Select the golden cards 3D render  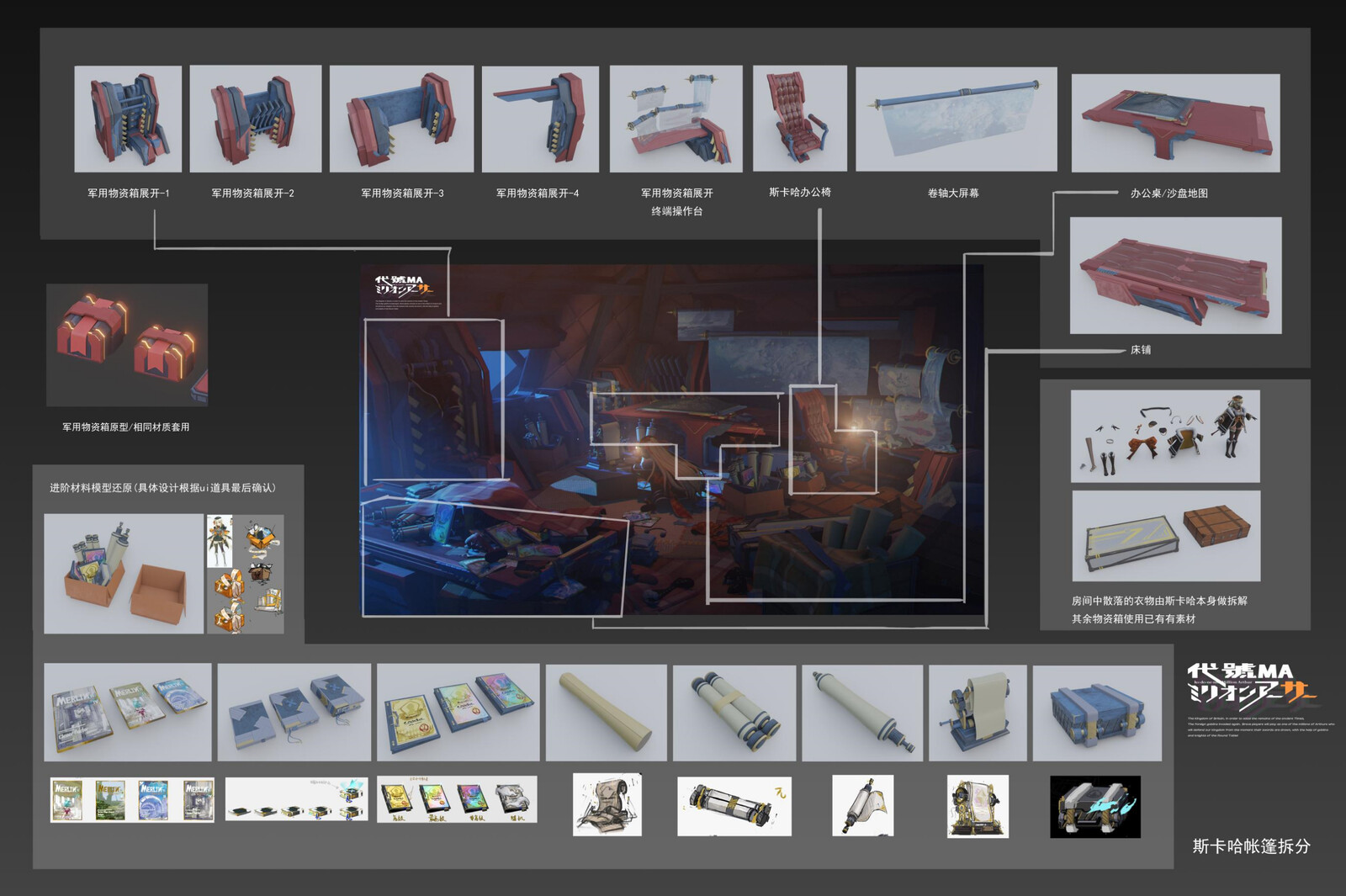click(458, 712)
